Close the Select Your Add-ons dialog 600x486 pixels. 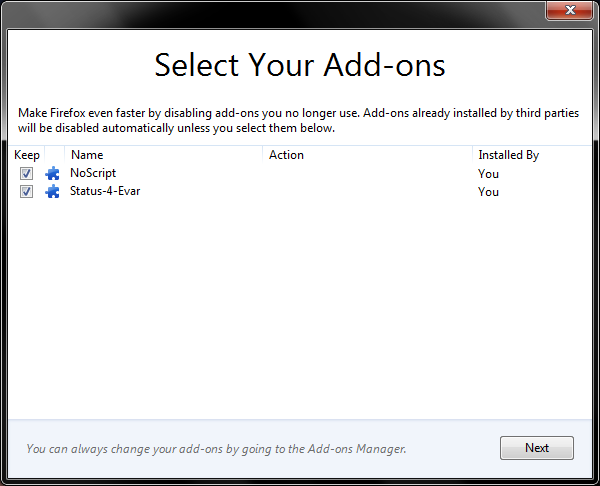(x=569, y=10)
